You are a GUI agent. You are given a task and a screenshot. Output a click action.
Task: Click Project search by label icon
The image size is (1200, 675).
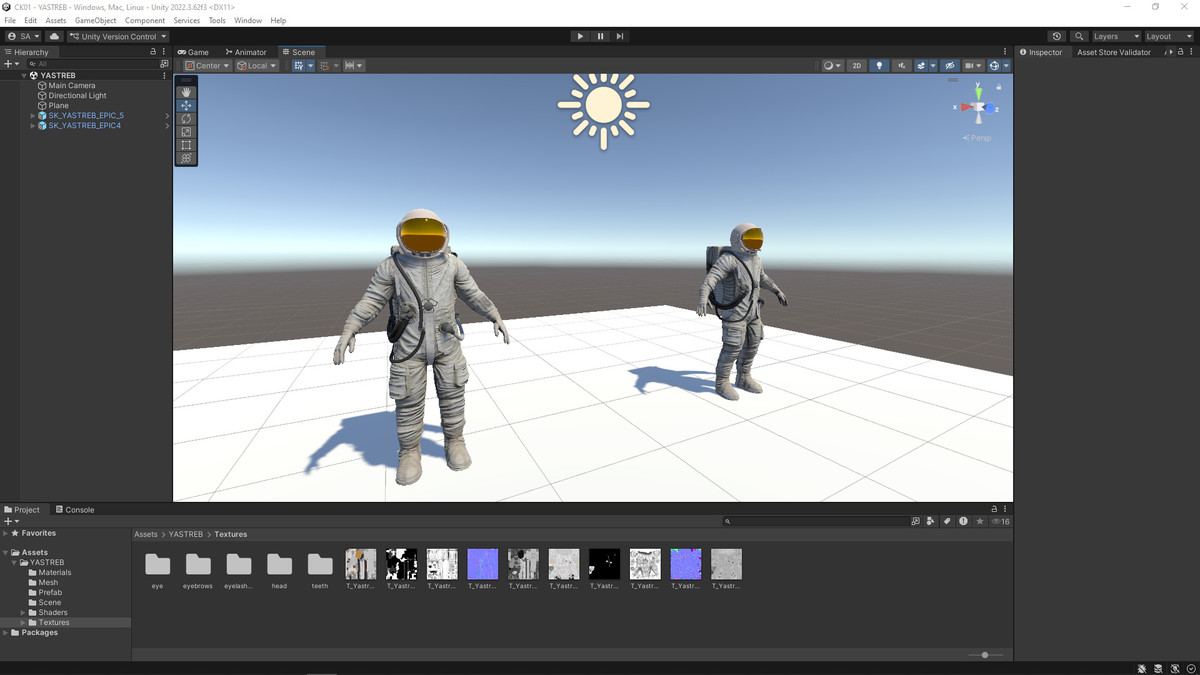[x=947, y=521]
